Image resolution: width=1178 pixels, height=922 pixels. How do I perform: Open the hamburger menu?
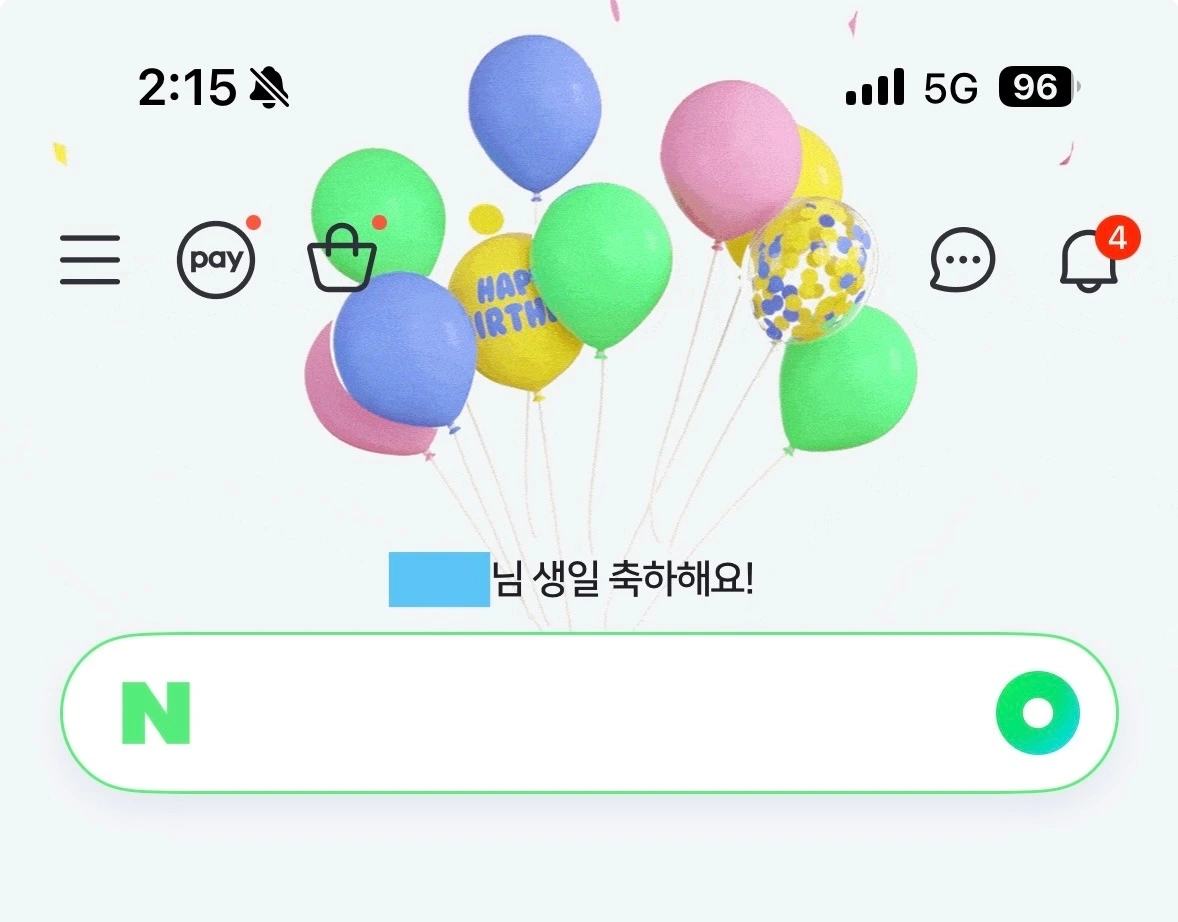click(x=90, y=259)
